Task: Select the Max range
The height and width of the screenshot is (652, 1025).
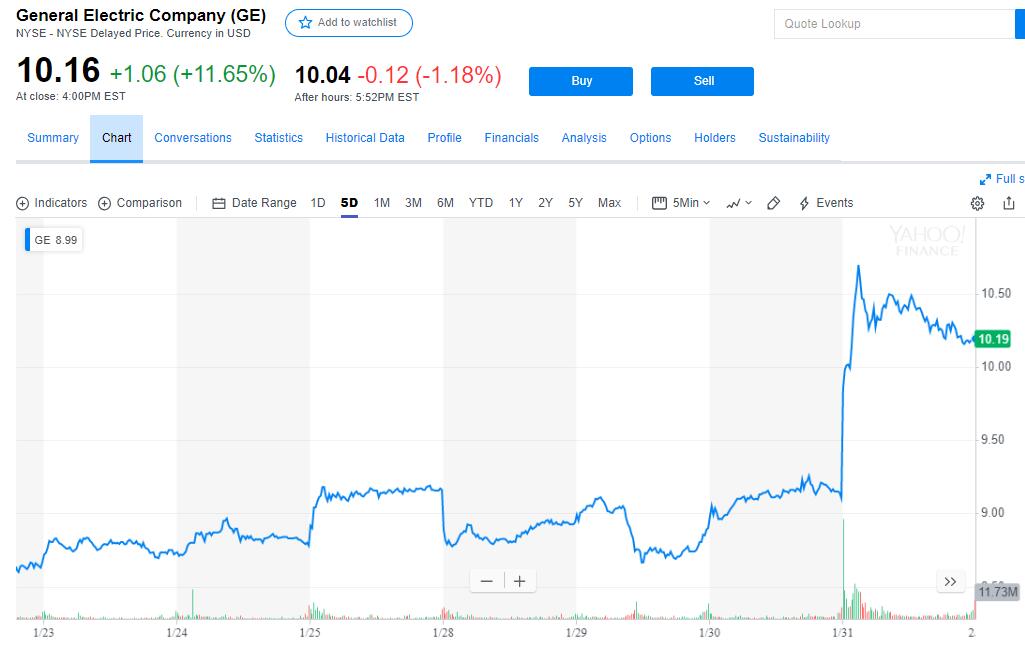Action: click(609, 203)
